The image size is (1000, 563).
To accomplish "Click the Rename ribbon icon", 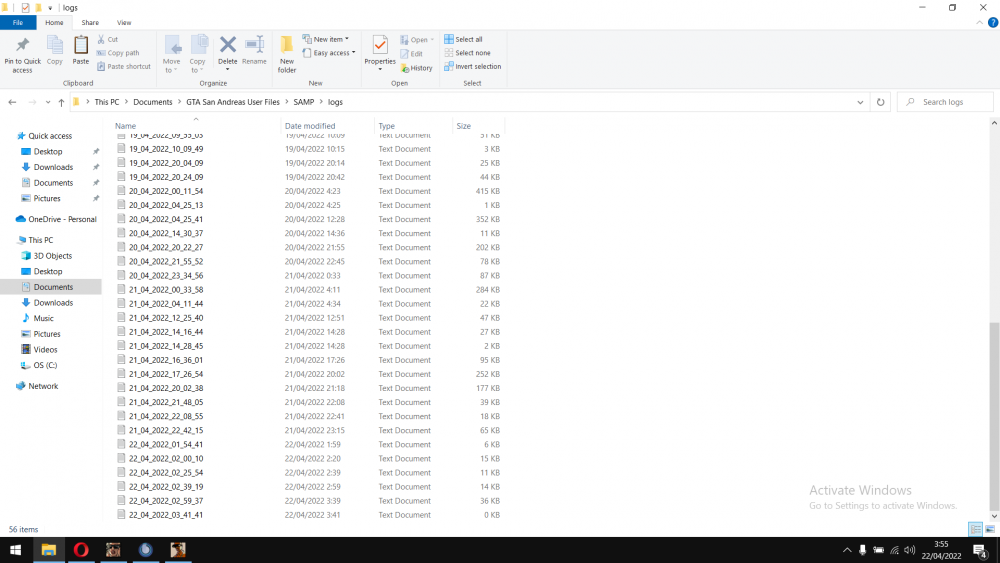I will coord(254,51).
